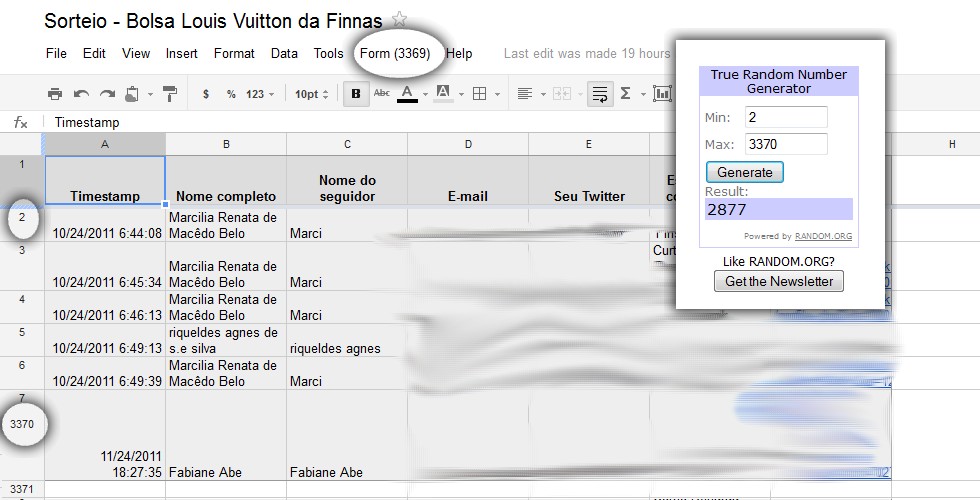Click the sigma functions icon
980x500 pixels.
click(x=625, y=93)
